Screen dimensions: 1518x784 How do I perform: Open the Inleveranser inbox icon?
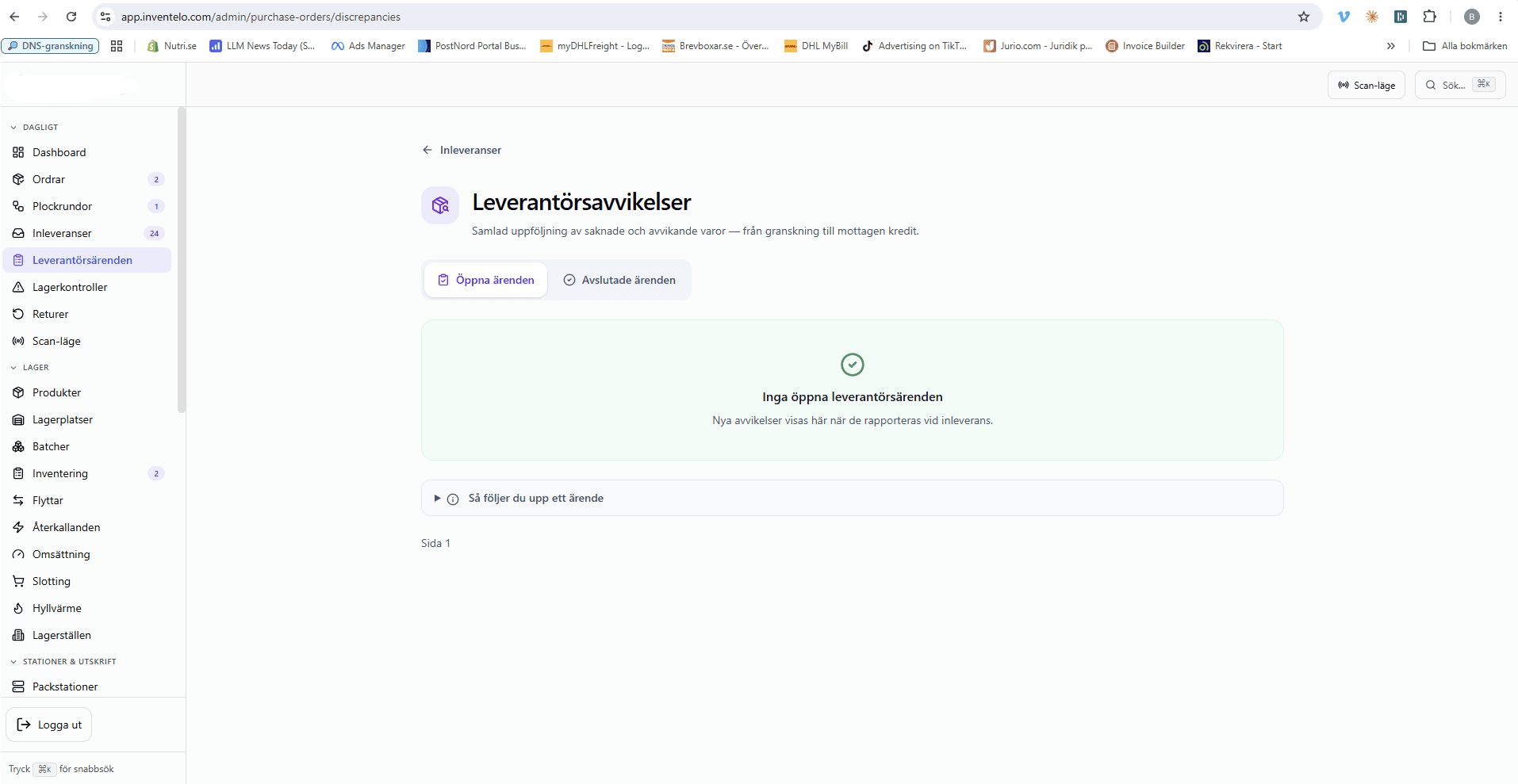pos(18,233)
